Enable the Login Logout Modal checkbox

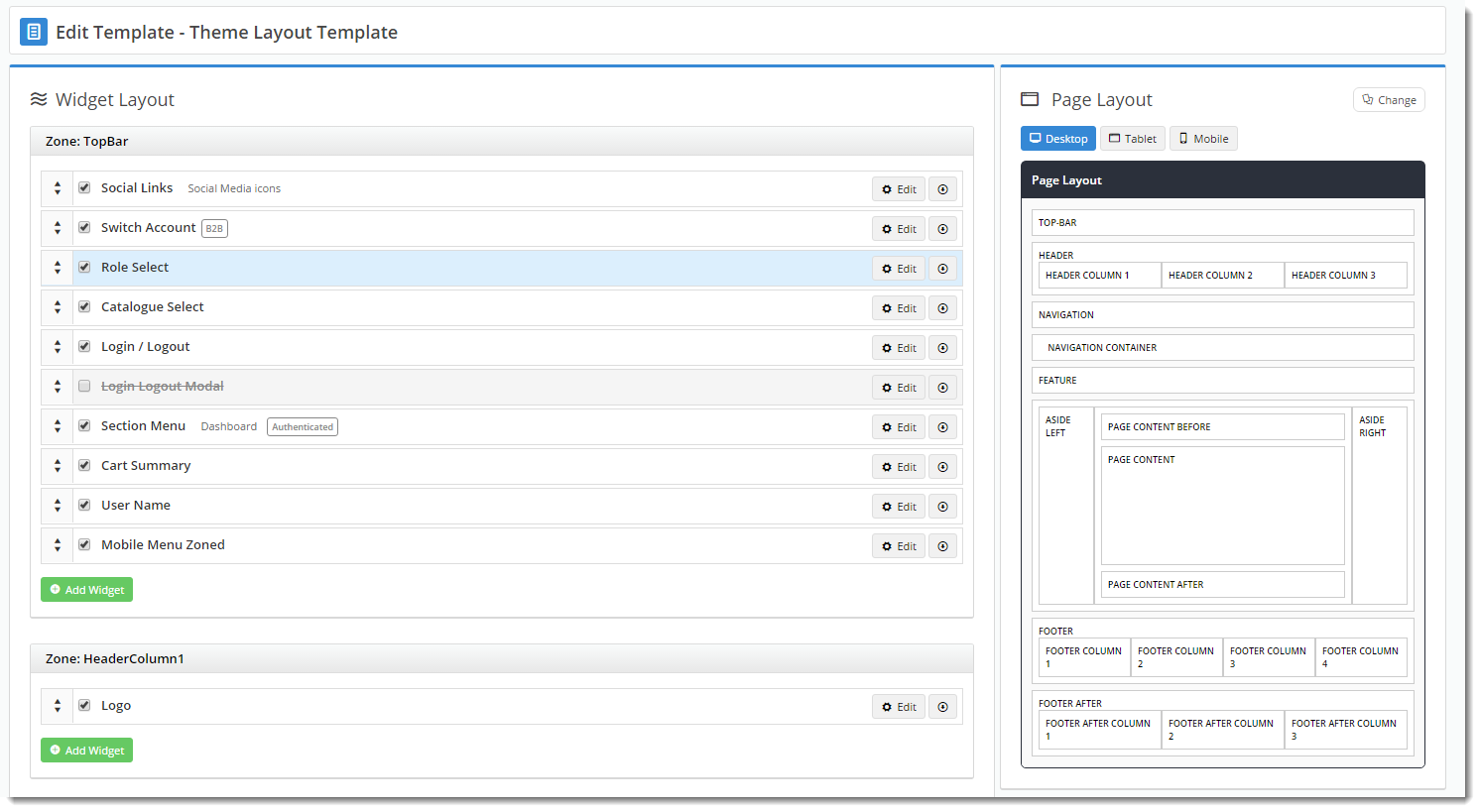[x=84, y=387]
